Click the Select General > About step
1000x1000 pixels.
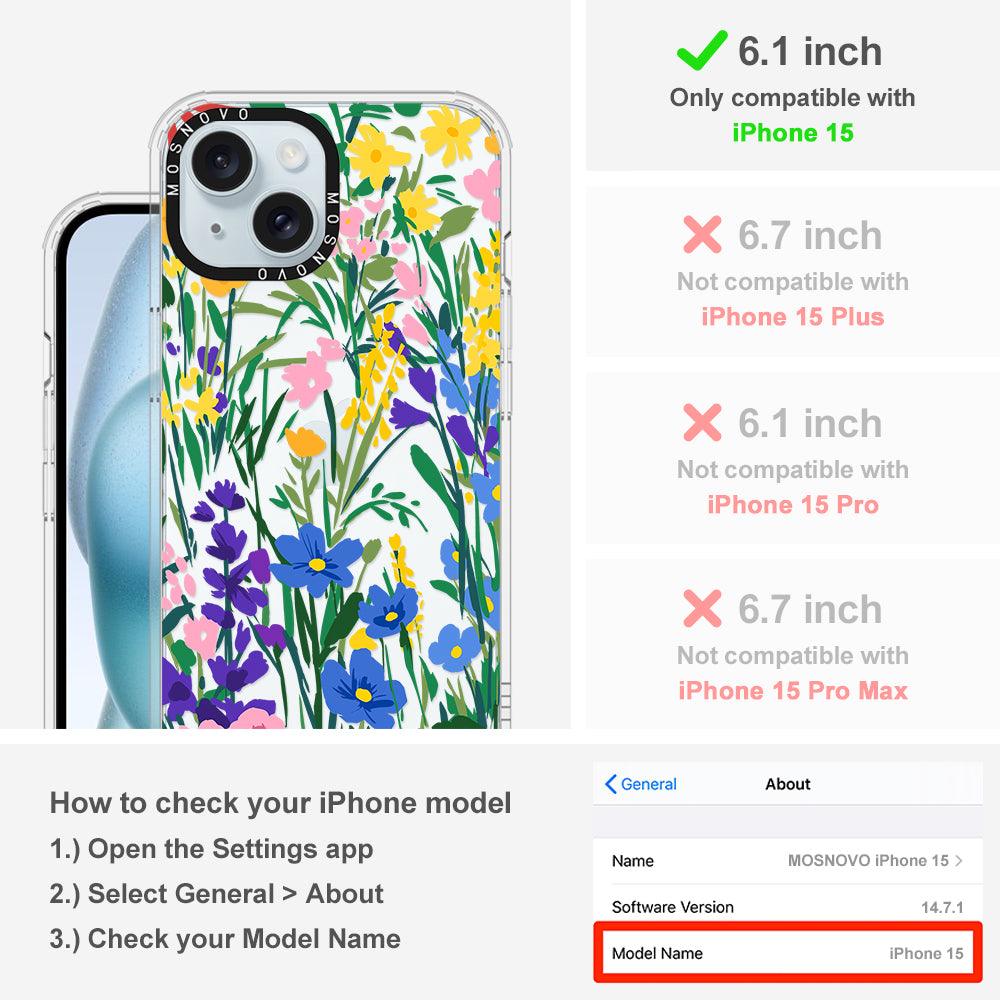pos(217,893)
